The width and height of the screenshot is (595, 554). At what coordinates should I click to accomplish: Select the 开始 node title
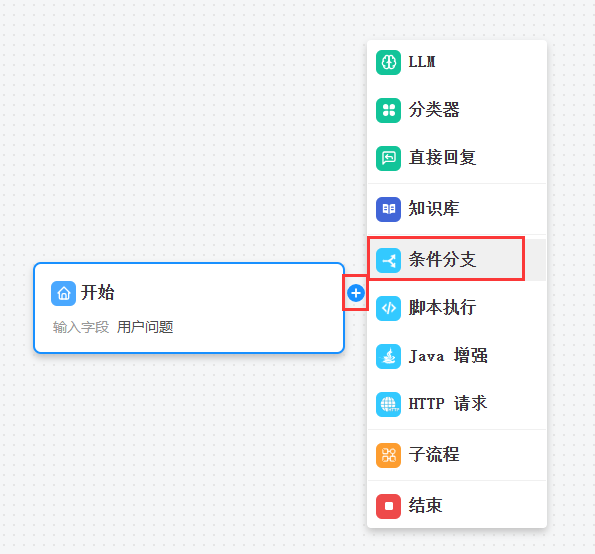tap(98, 293)
